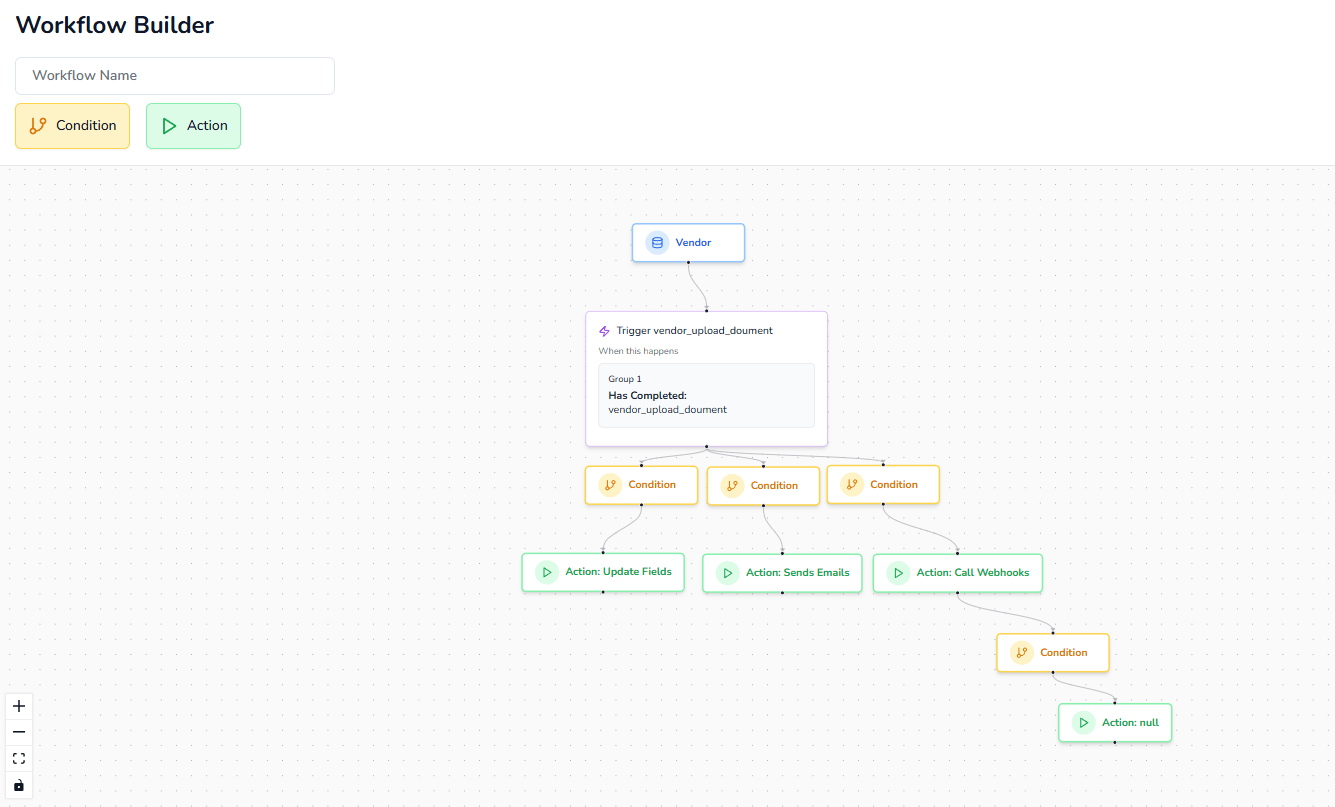Toggle the canvas interactivity lock
Screen dimensions: 1335x807
(18, 784)
